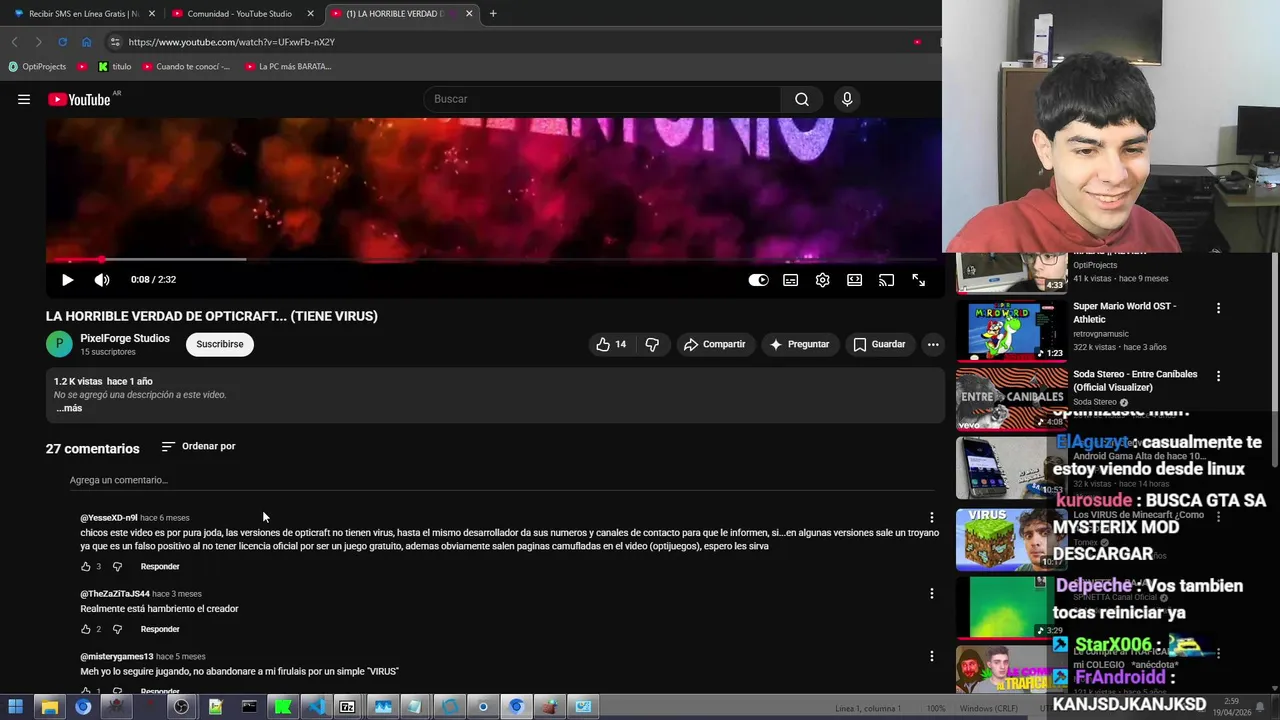The height and width of the screenshot is (720, 1280).
Task: Click the YouTube URL address bar
Action: [515, 42]
